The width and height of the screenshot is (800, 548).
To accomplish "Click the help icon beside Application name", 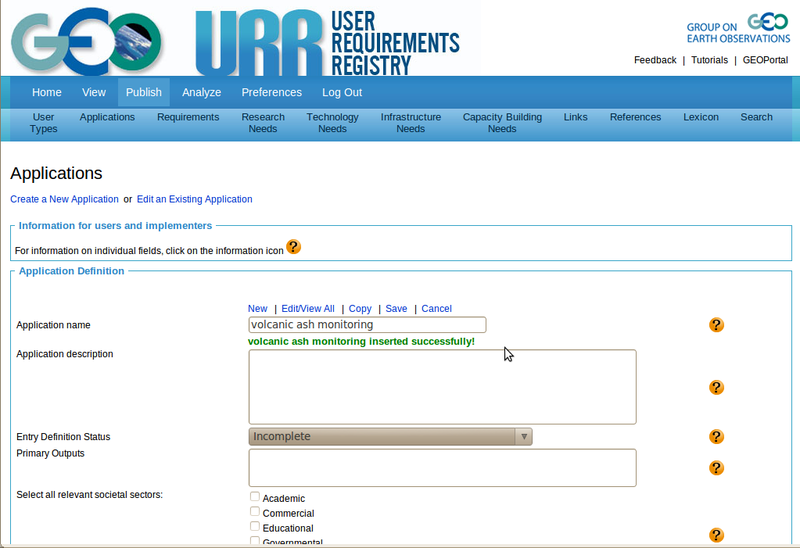I will pyautogui.click(x=716, y=325).
